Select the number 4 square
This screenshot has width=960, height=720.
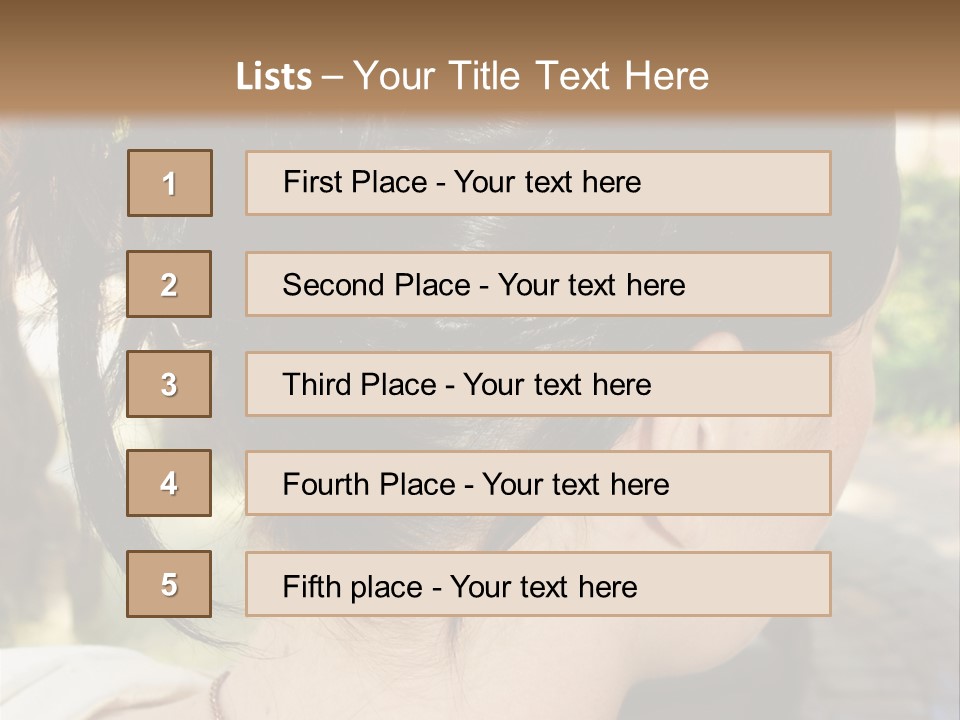click(169, 483)
